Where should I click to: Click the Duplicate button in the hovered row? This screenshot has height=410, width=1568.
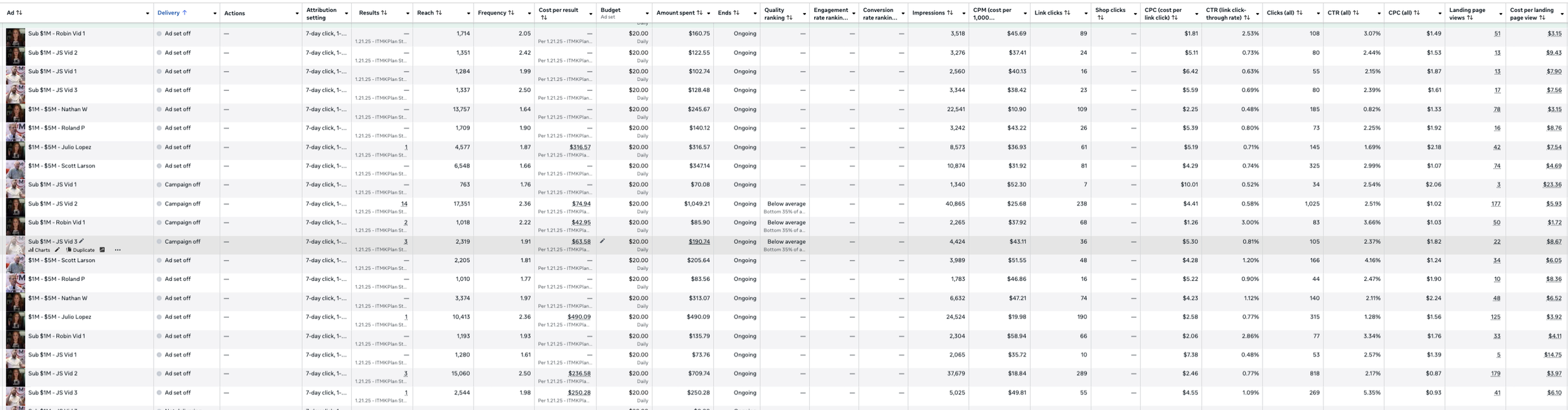pyautogui.click(x=80, y=250)
